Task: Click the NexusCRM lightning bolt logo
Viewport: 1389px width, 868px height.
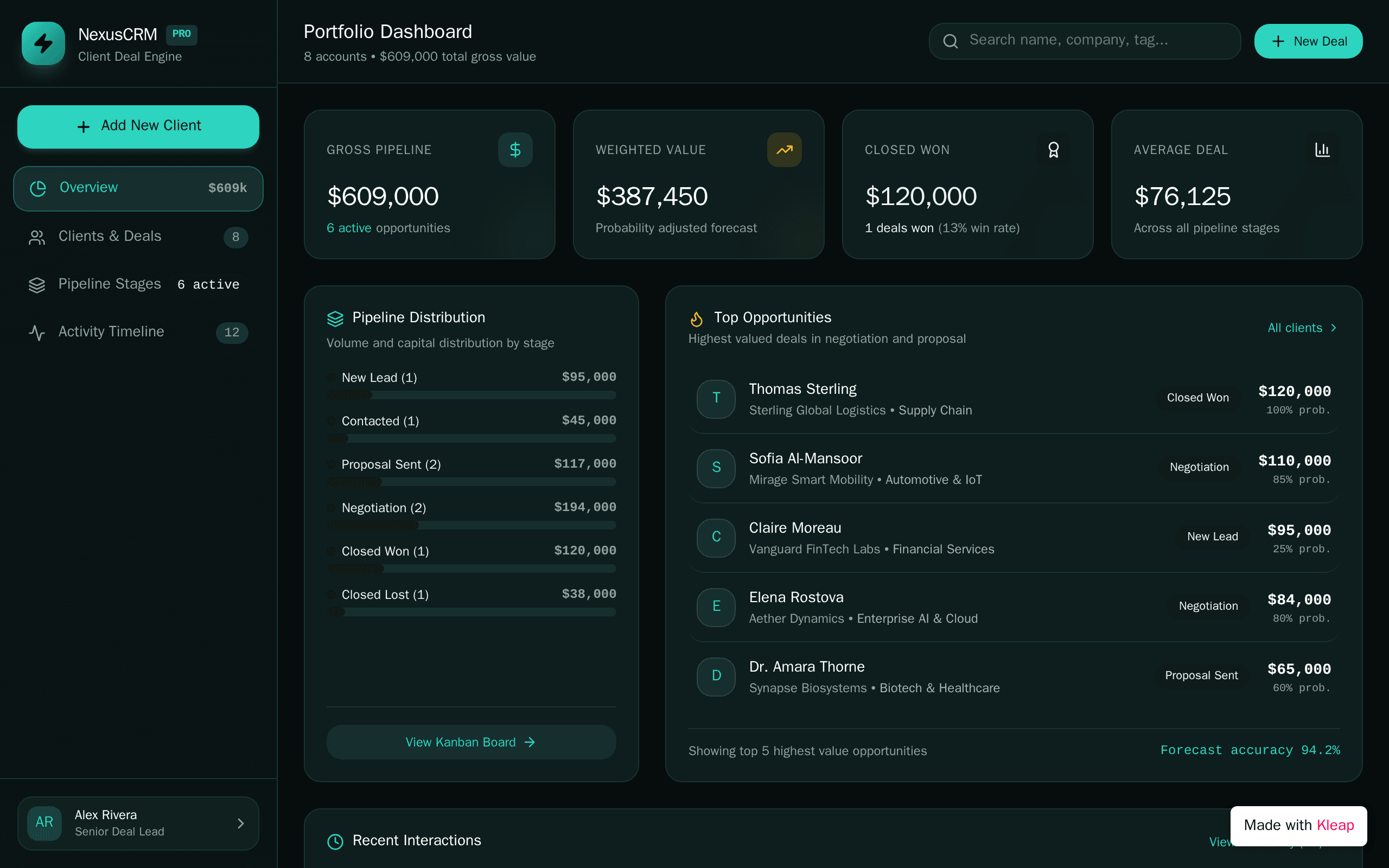Action: point(43,43)
